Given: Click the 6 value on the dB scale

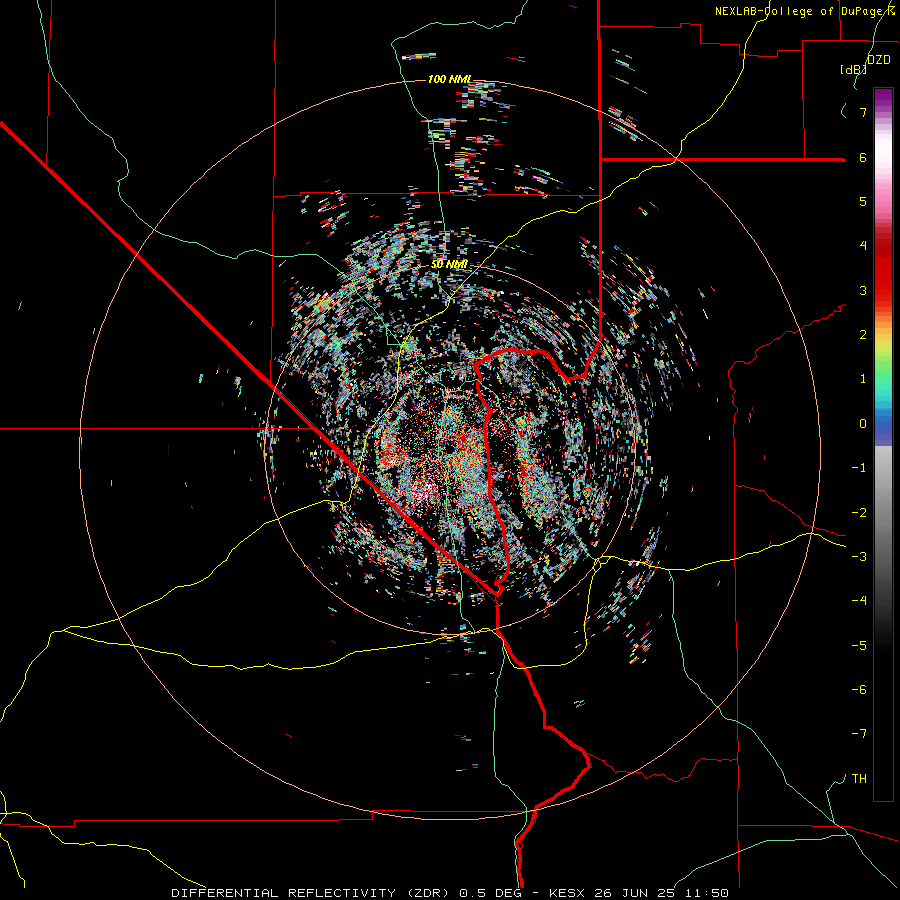Looking at the screenshot, I should [x=863, y=157].
